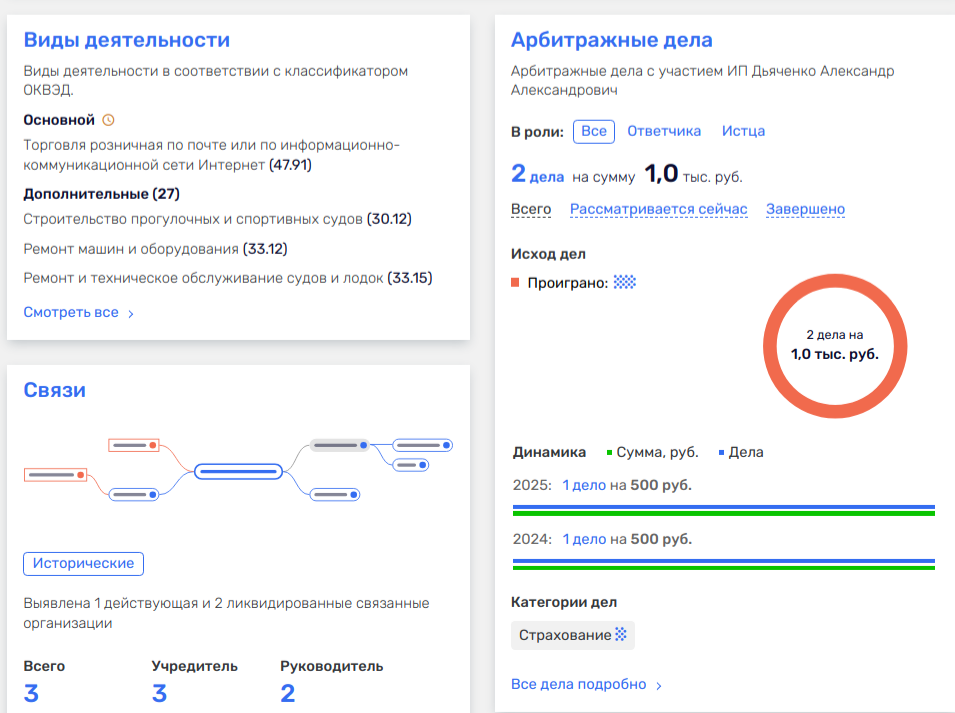Click Ремонт и техническое обслуживание судов text

[x=228, y=278]
